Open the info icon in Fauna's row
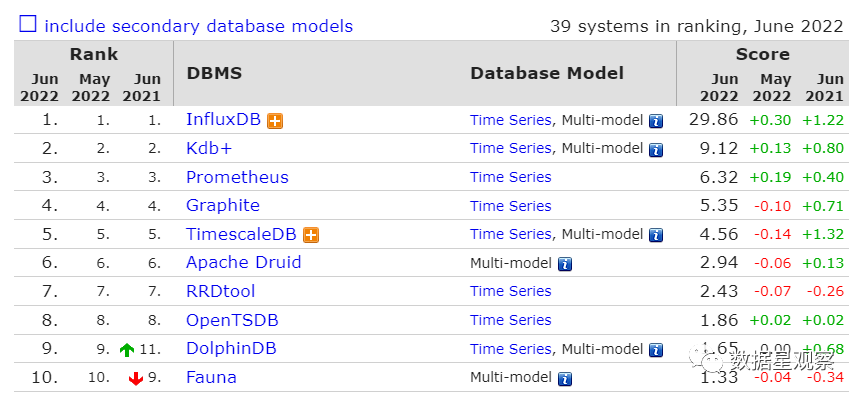Screen dimensions: 862x398 tap(565, 379)
